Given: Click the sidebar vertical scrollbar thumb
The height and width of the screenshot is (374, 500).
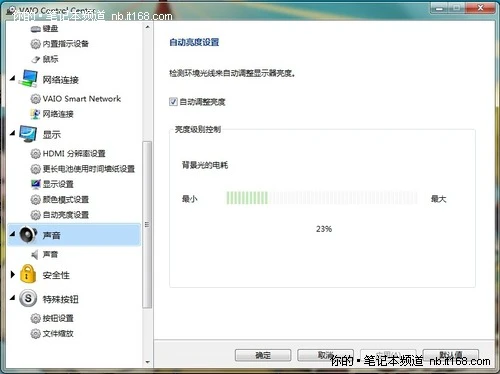Looking at the screenshot, I should point(147,225).
